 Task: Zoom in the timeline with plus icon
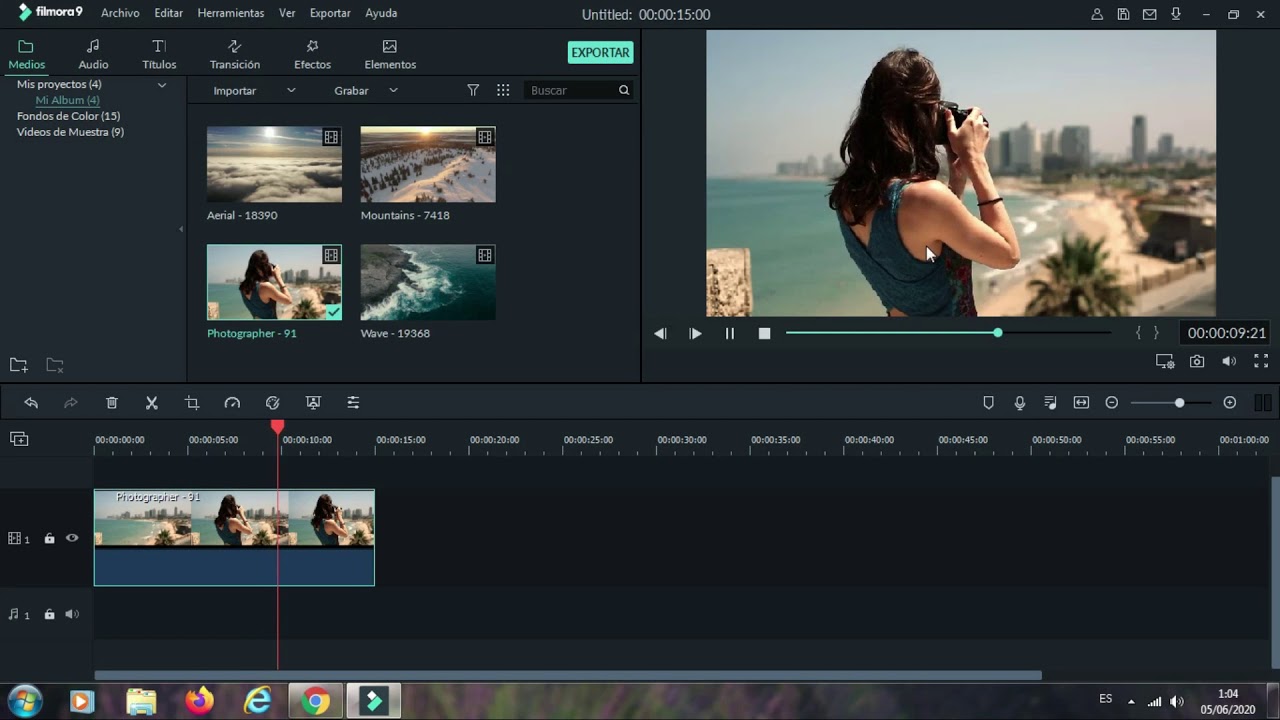point(1230,403)
